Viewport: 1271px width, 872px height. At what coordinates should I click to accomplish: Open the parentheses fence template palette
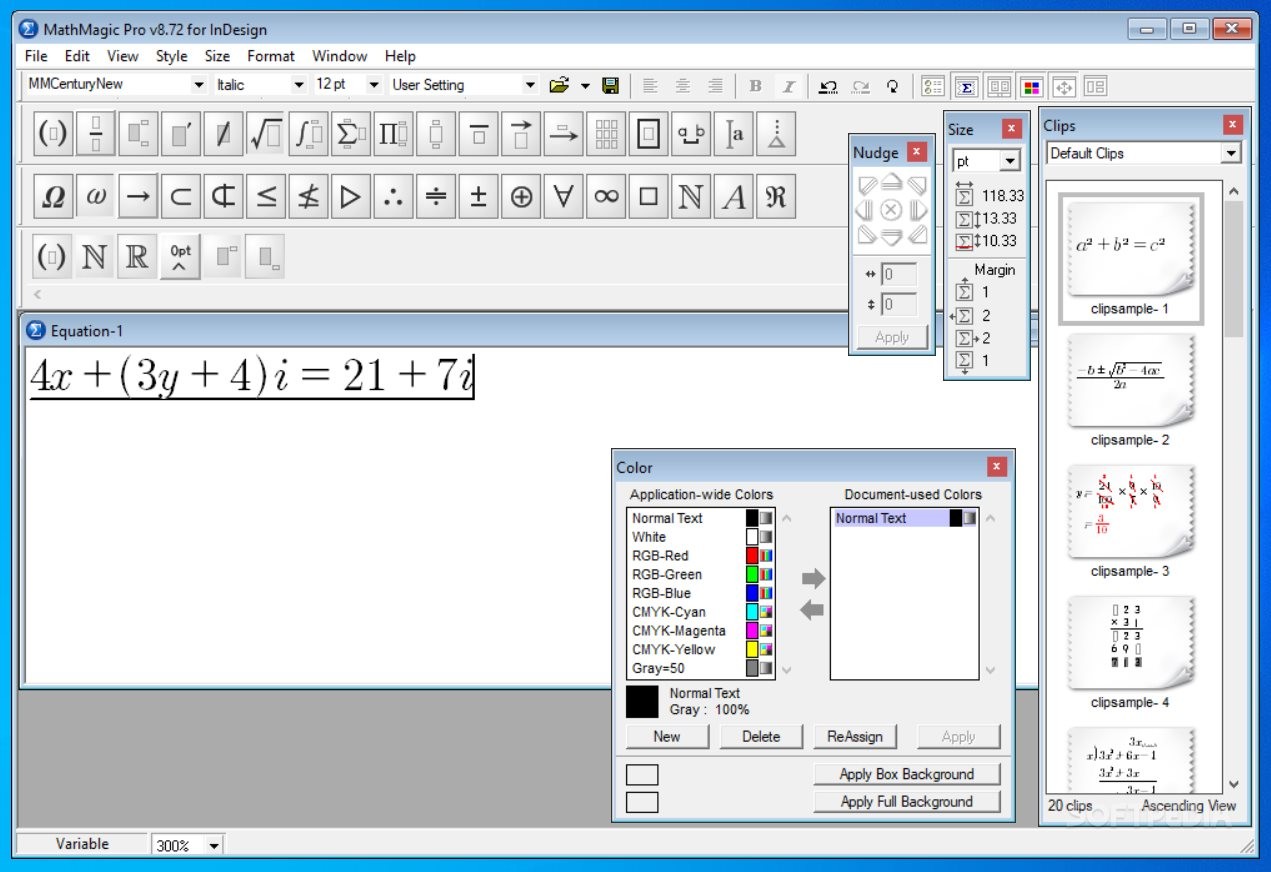click(x=53, y=134)
